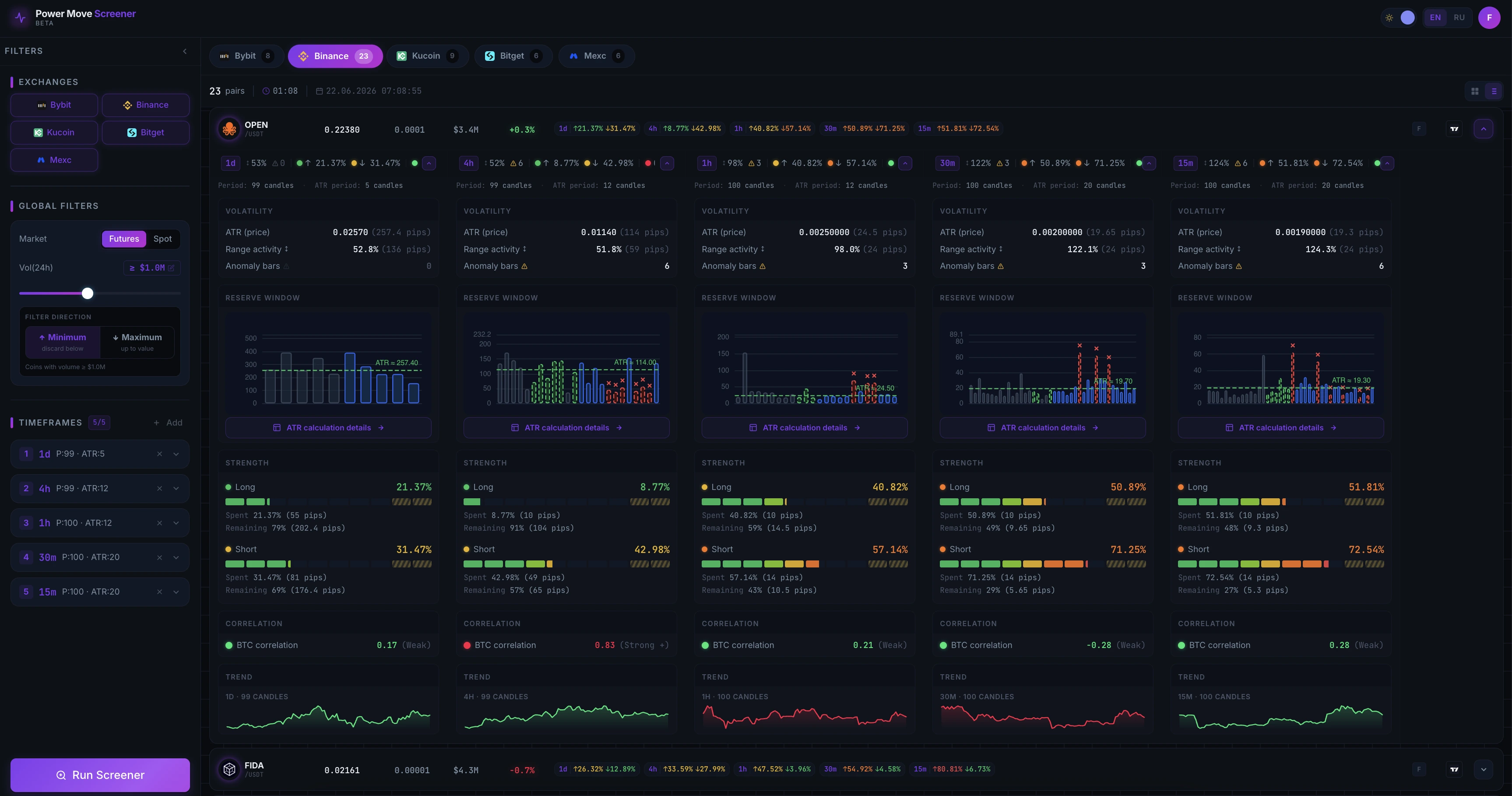Switch results to grid view
Viewport: 1512px width, 796px height.
coord(1474,91)
